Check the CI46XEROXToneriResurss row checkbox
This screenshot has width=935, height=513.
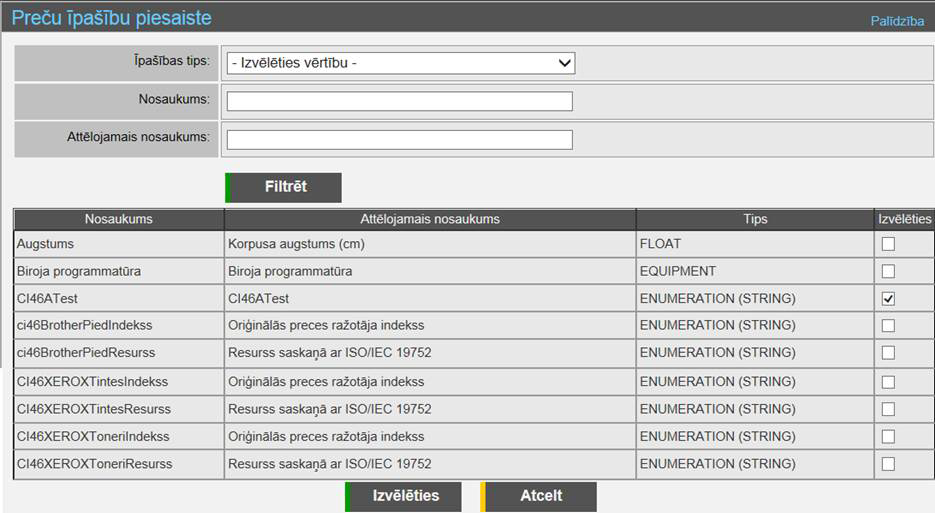pos(888,464)
